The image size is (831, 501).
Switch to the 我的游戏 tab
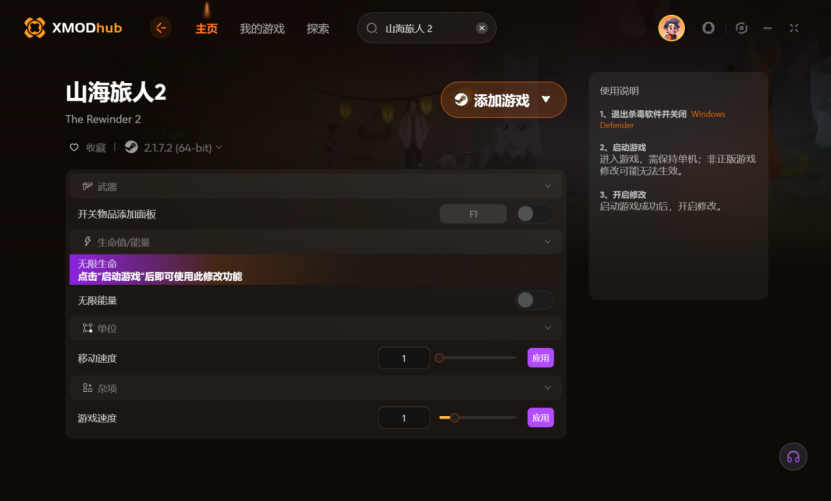(262, 29)
